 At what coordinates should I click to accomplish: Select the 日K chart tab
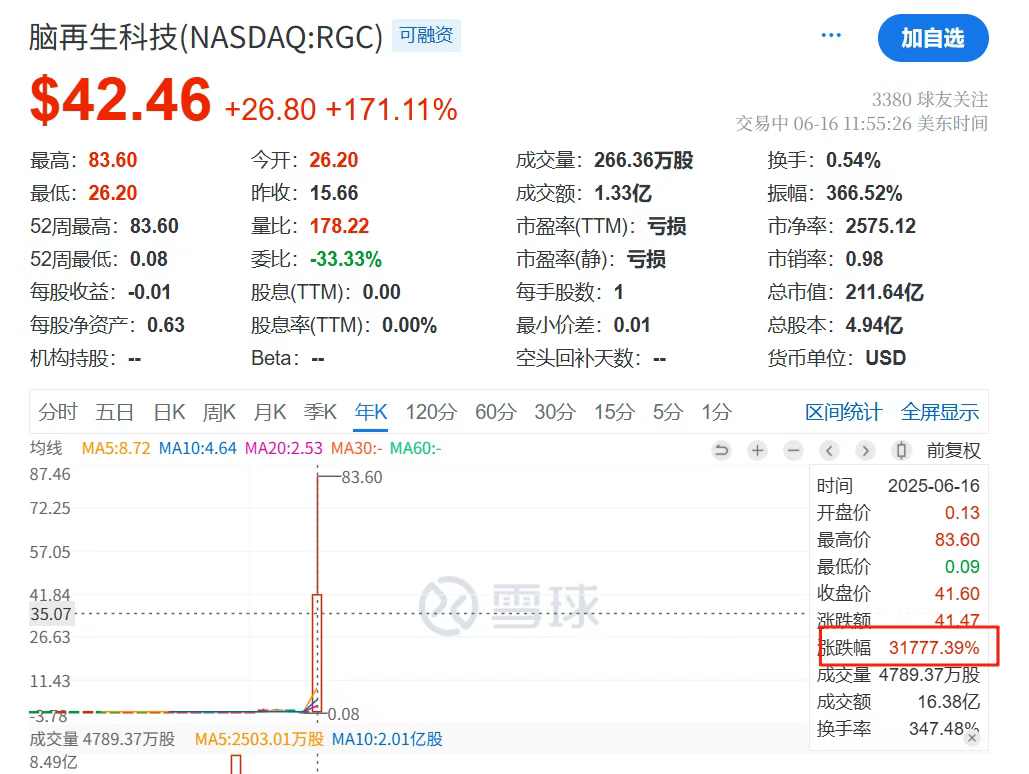tap(169, 412)
